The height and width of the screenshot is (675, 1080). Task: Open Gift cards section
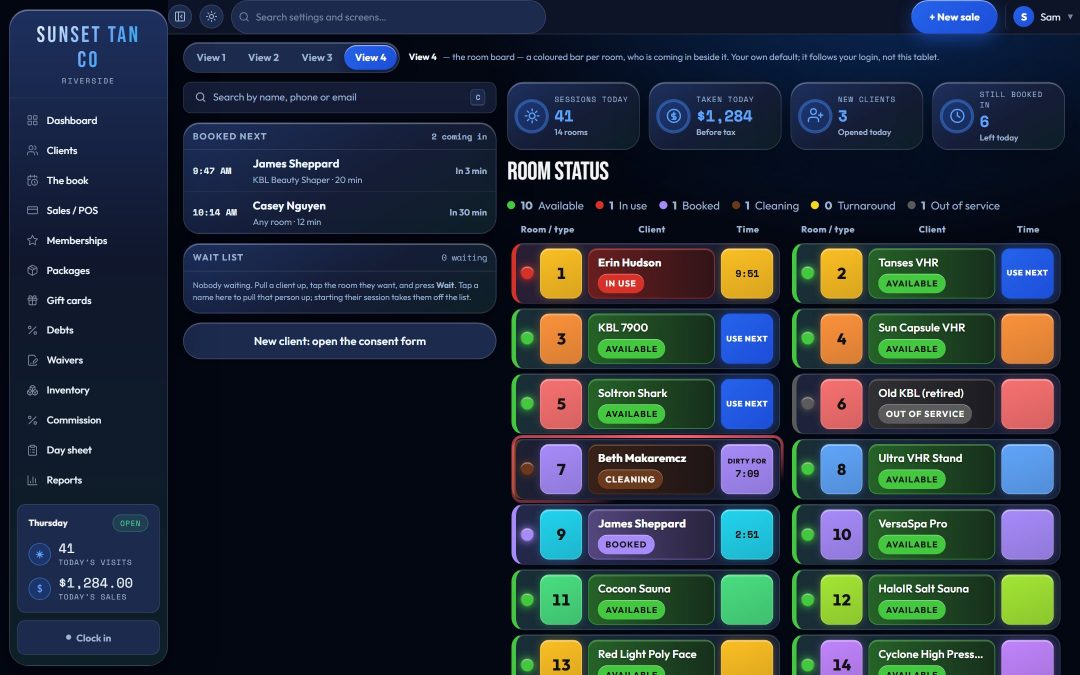click(x=88, y=300)
